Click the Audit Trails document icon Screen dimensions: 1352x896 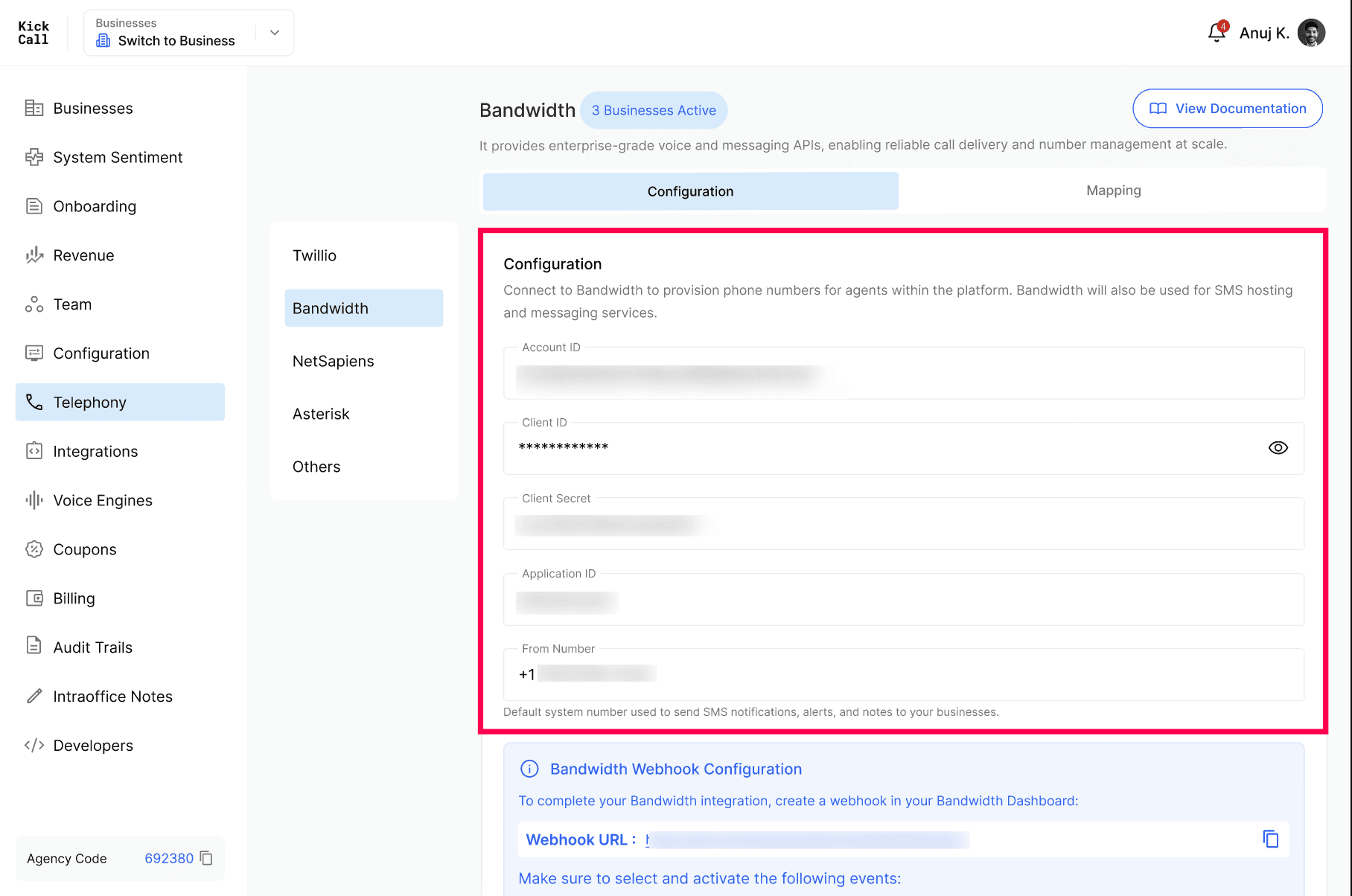pos(34,645)
